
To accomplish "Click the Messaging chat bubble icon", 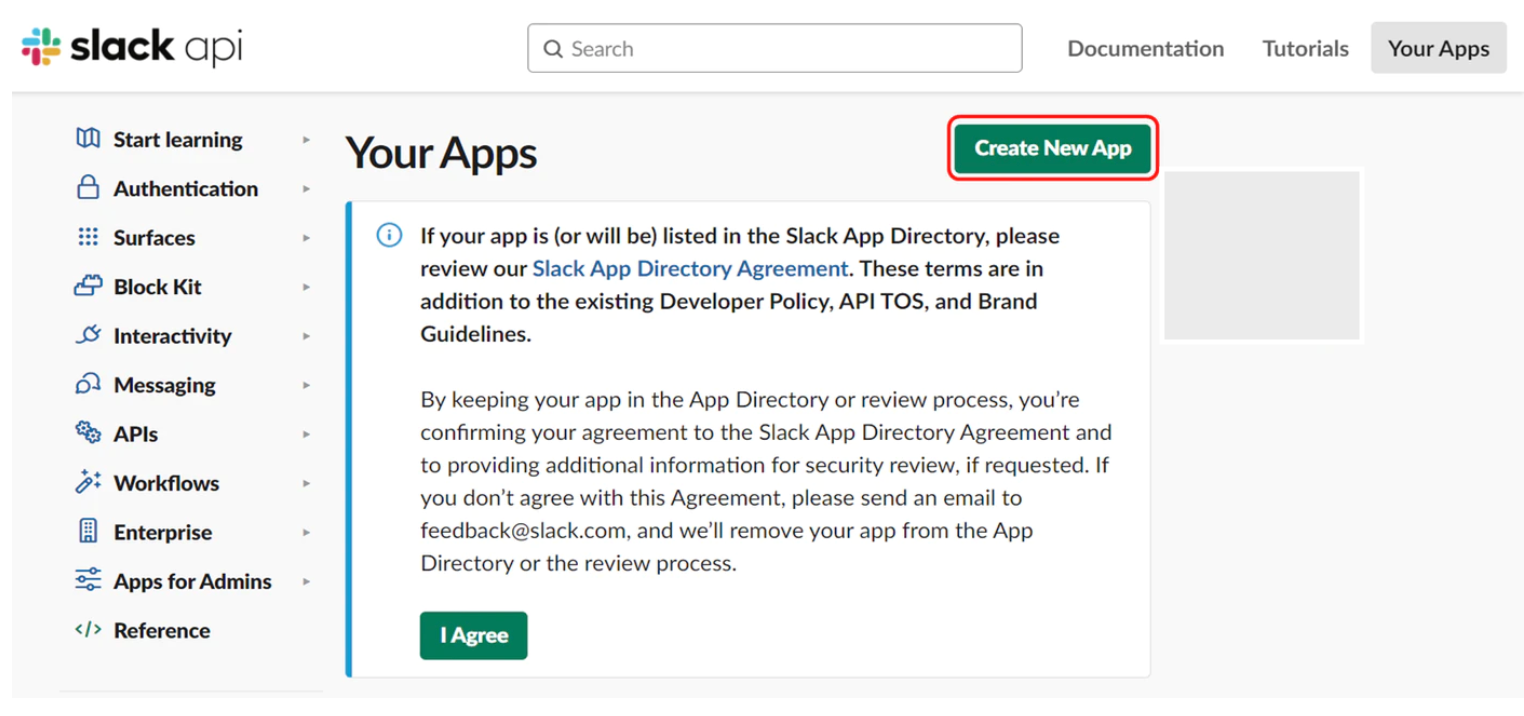I will [88, 384].
